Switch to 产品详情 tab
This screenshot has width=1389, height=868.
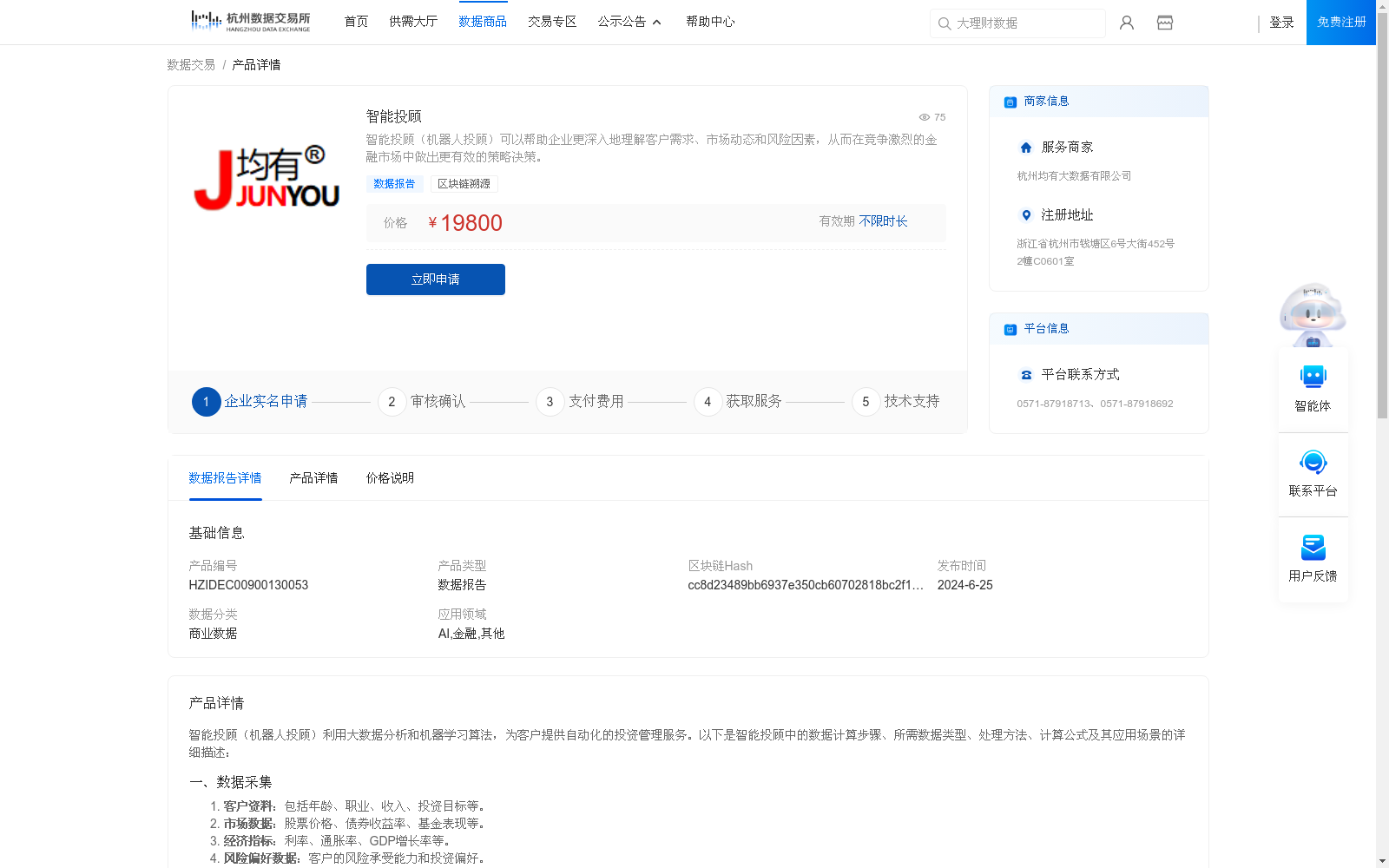[x=313, y=478]
